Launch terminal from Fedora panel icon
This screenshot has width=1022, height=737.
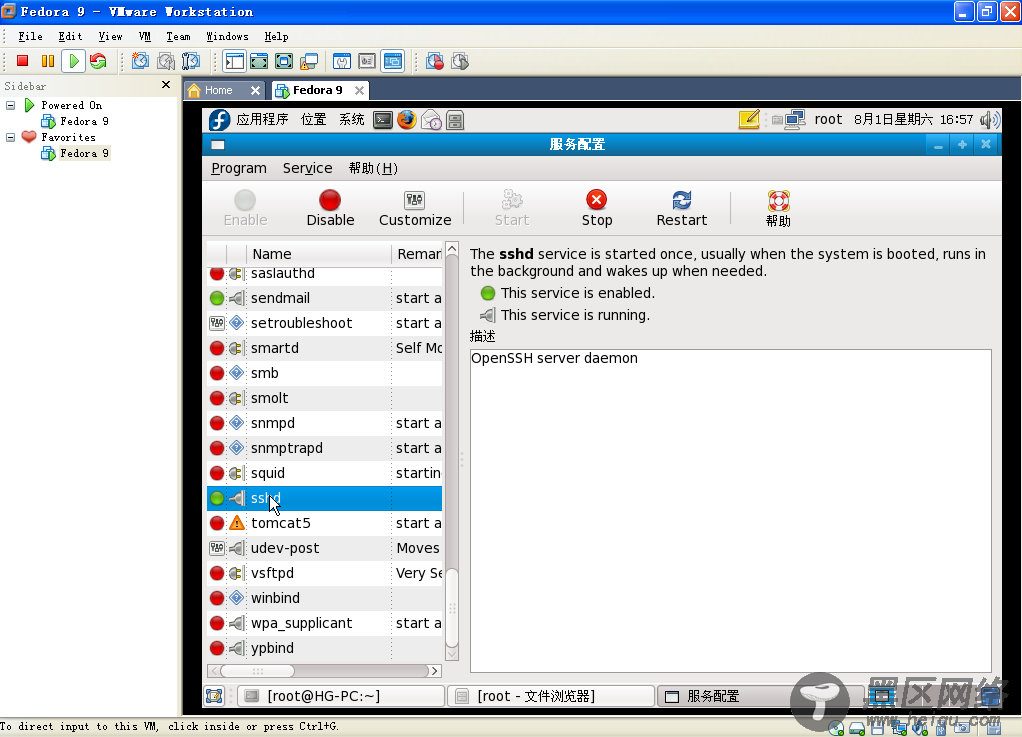[x=383, y=119]
